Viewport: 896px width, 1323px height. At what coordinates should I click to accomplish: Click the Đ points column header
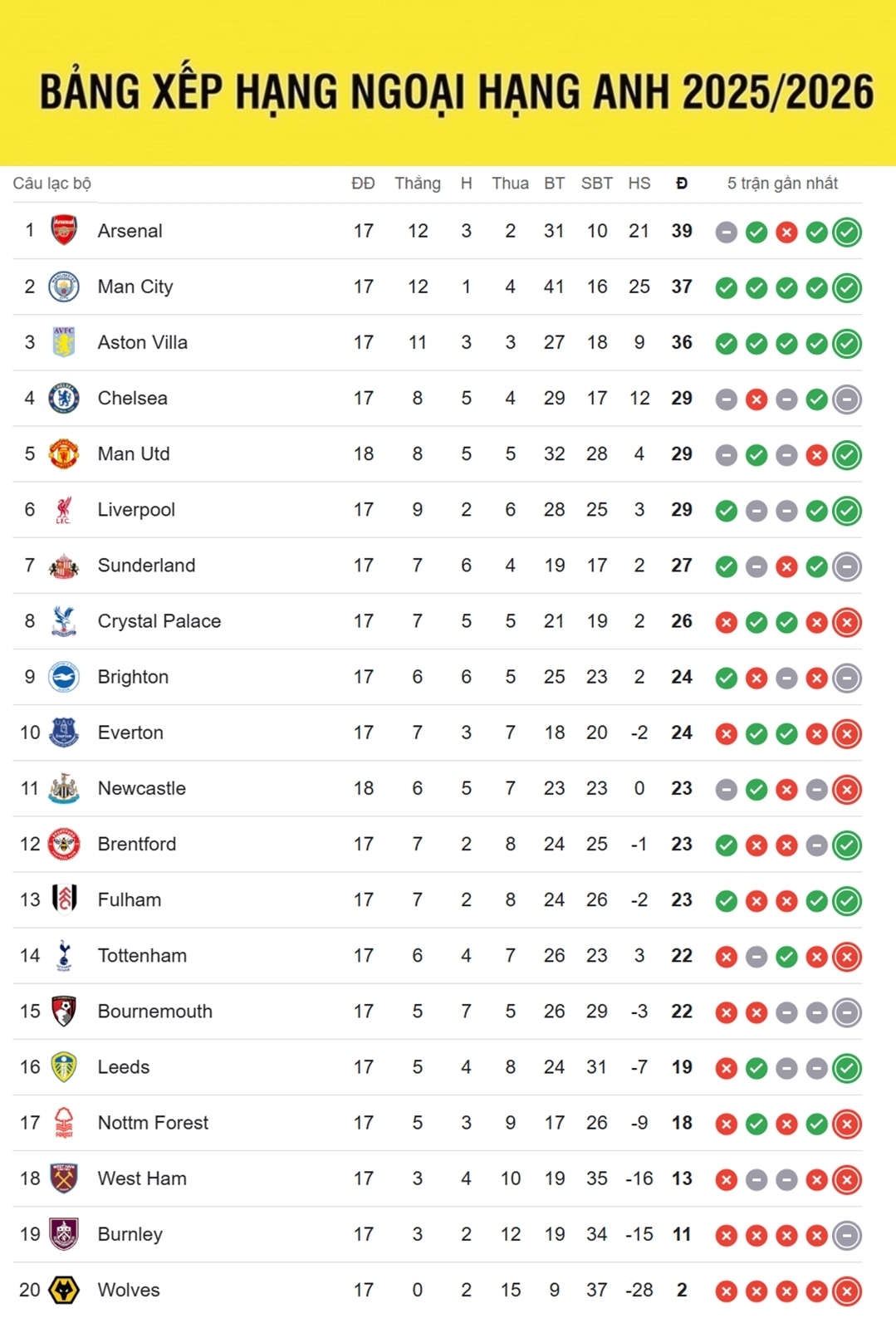[x=682, y=184]
